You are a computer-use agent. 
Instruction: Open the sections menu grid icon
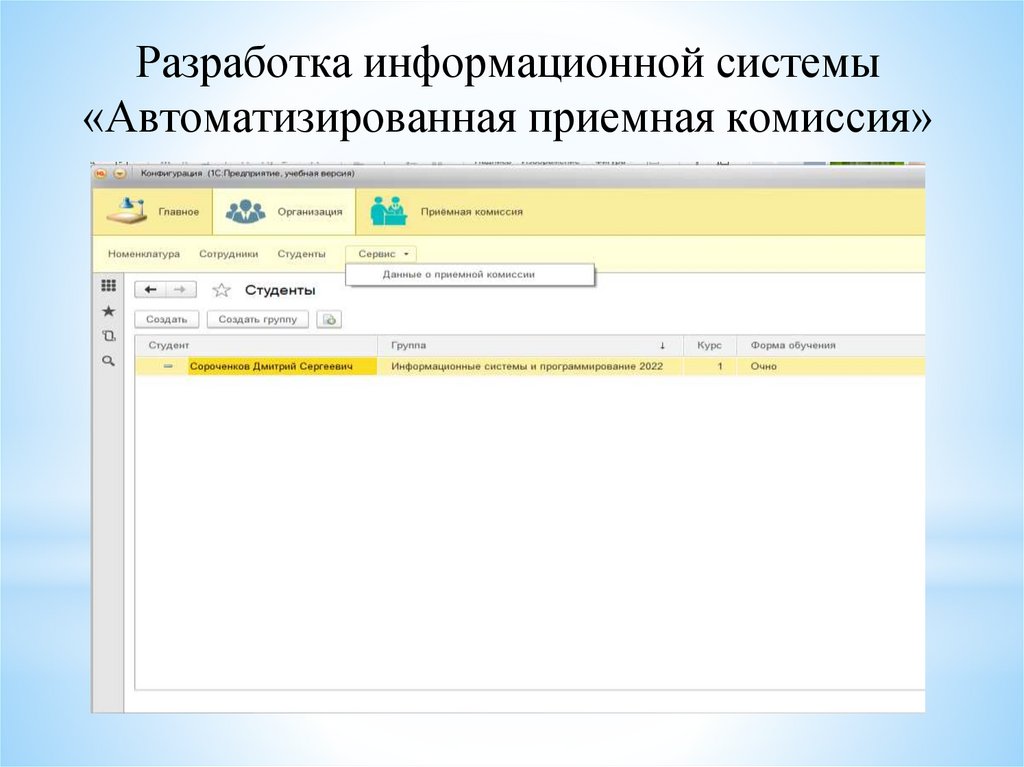(109, 286)
